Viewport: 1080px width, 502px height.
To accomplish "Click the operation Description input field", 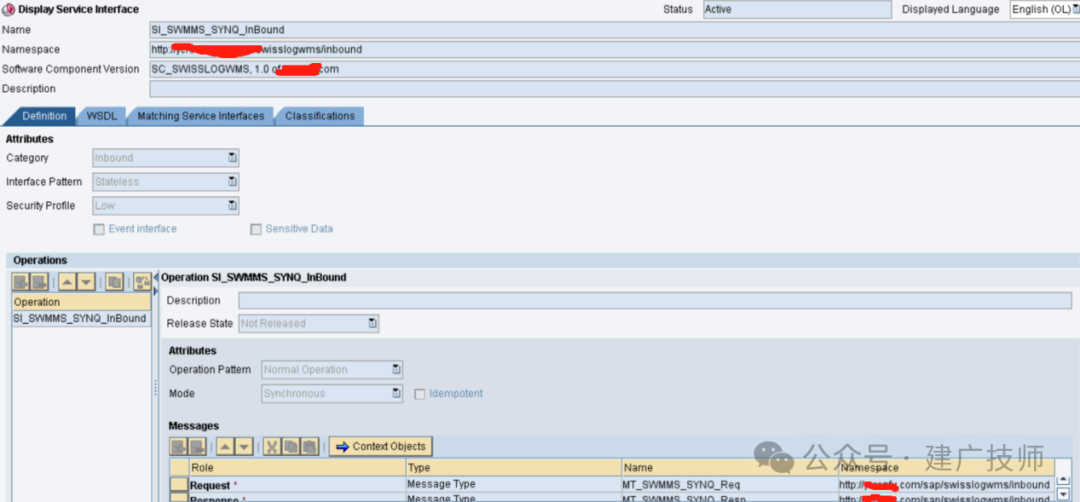I will point(655,301).
